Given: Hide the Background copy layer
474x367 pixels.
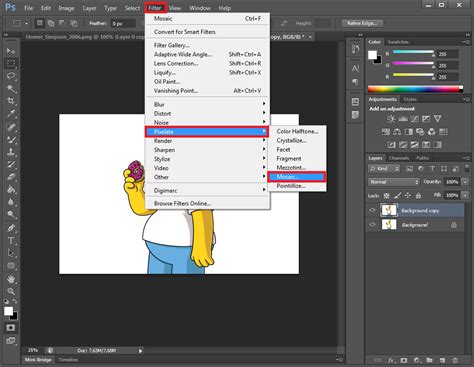Looking at the screenshot, I should (373, 210).
